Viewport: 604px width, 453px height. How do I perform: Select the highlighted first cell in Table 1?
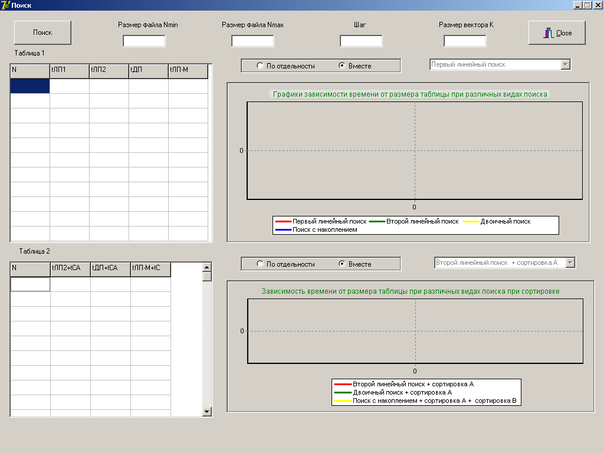tap(30, 86)
